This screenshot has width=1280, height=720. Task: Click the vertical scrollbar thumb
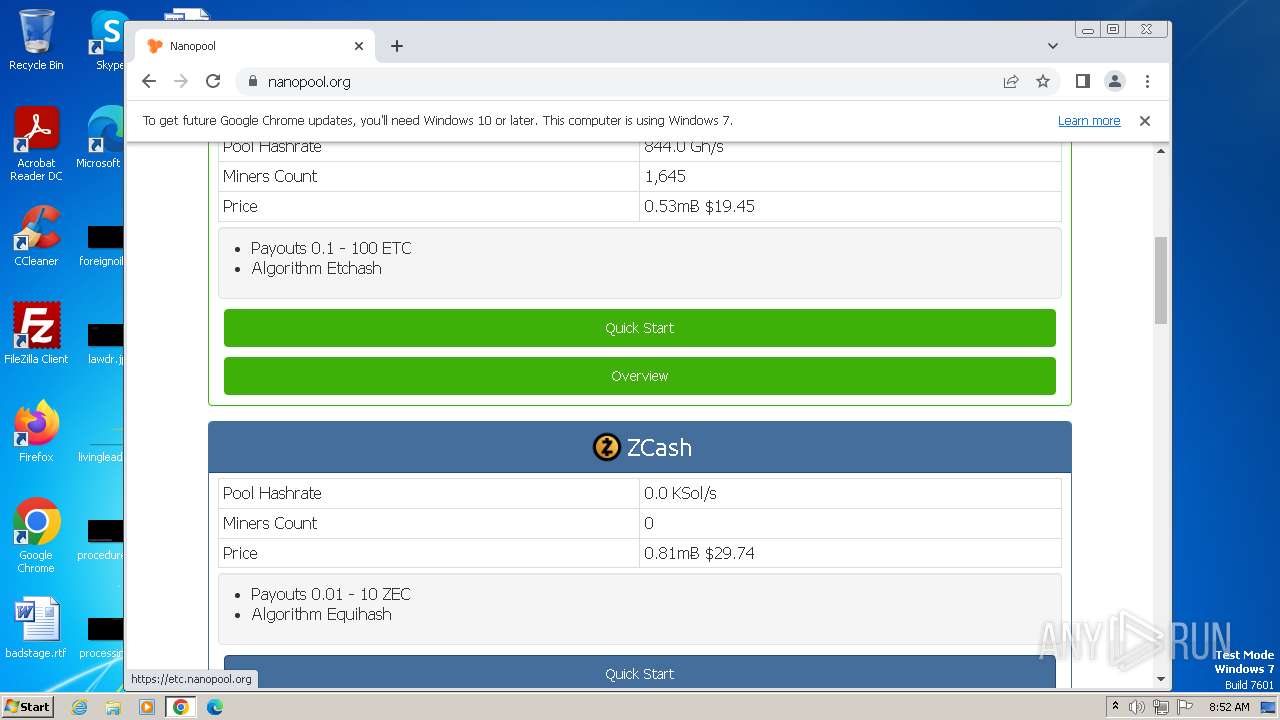[1161, 280]
